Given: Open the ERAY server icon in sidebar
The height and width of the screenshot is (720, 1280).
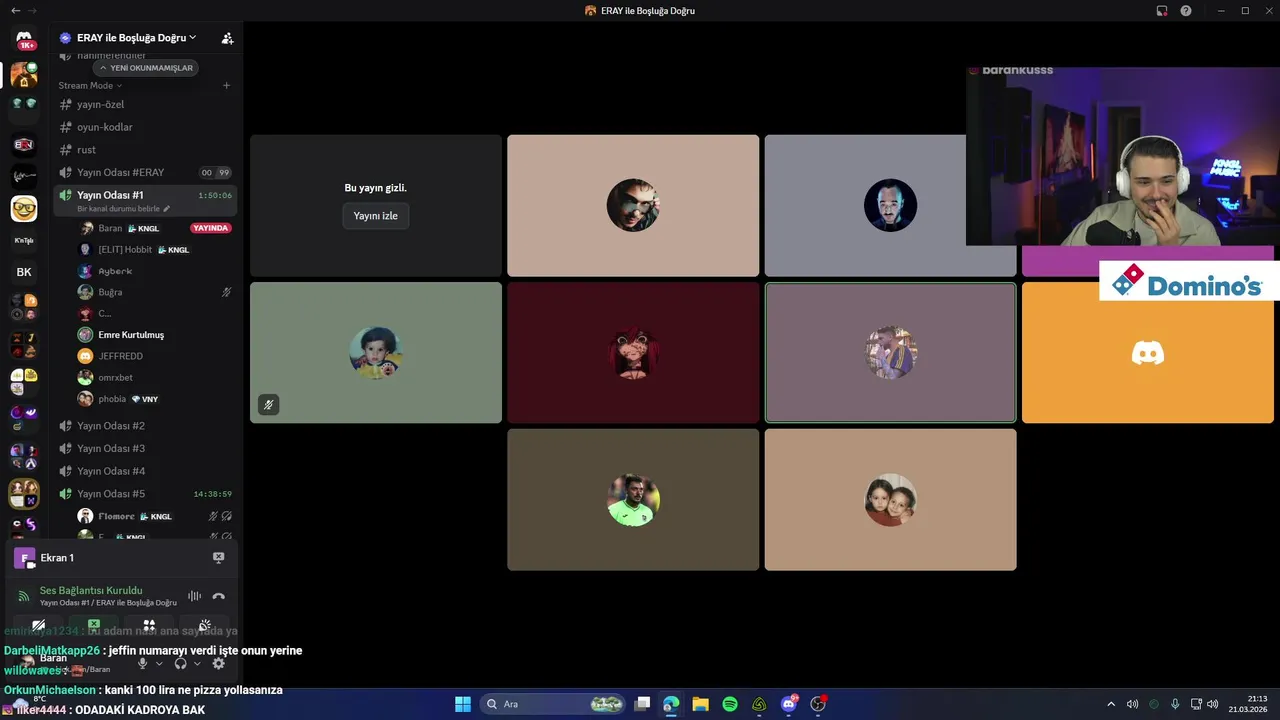Looking at the screenshot, I should click(x=24, y=75).
